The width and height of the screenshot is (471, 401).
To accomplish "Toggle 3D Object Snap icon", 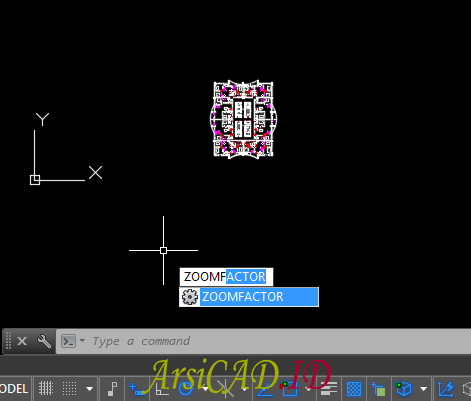I will pyautogui.click(x=403, y=389).
